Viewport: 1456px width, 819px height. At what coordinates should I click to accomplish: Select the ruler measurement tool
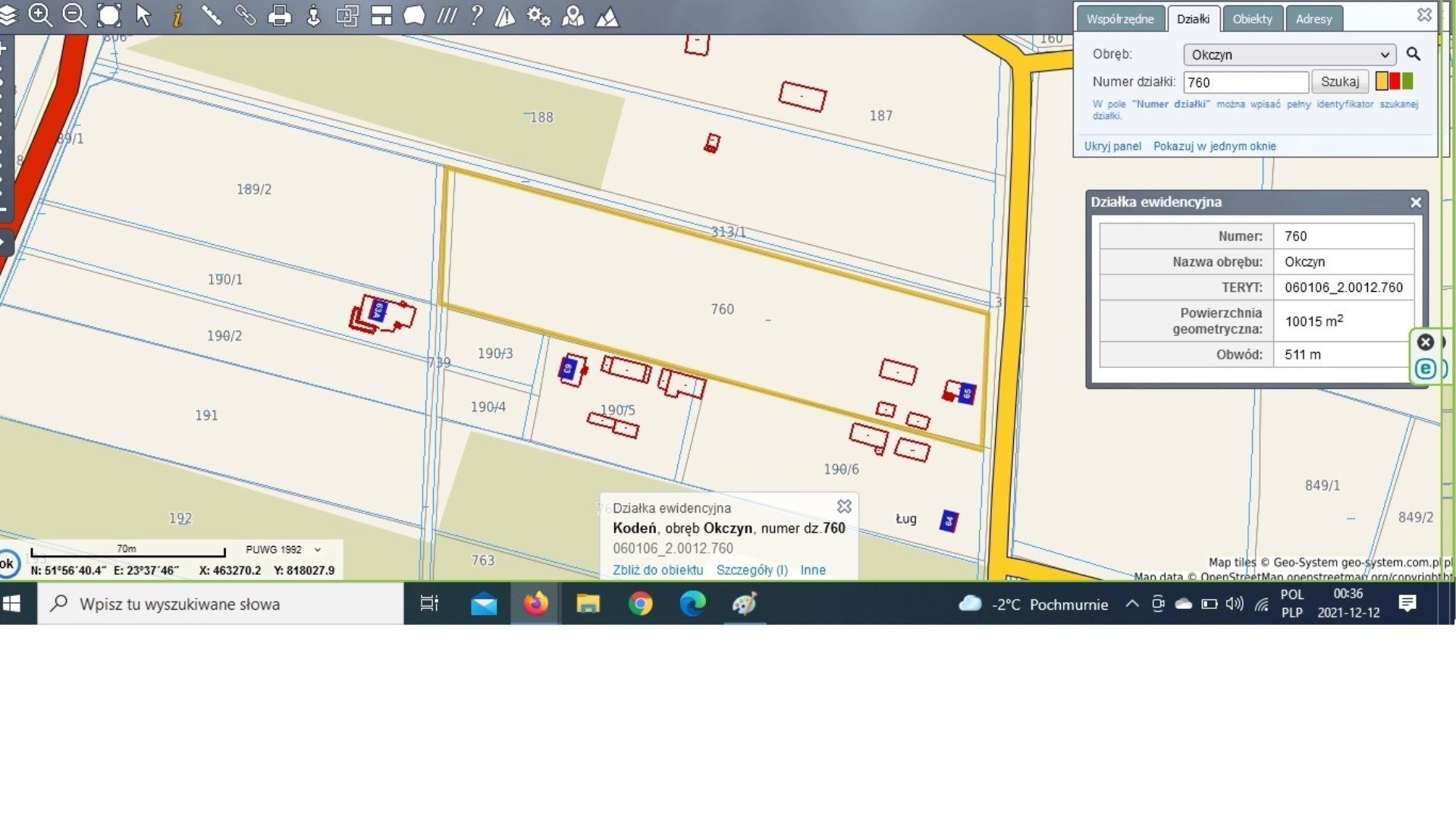click(212, 15)
